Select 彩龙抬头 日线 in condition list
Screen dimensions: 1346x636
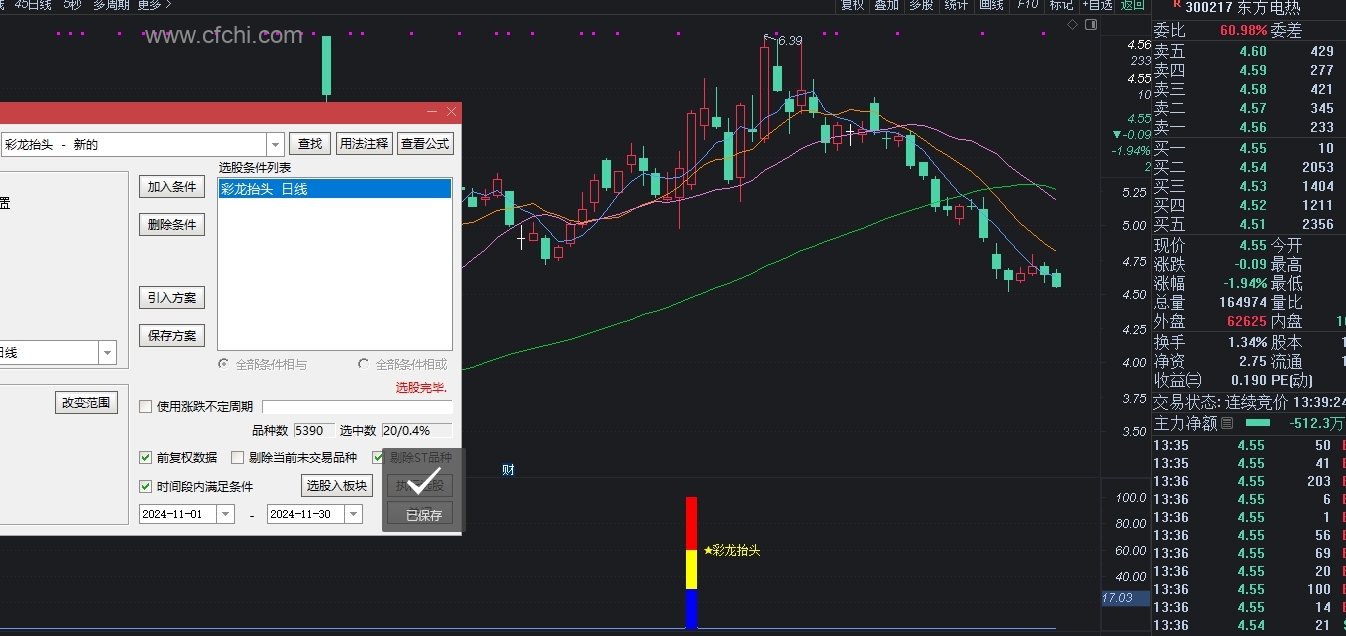(335, 189)
